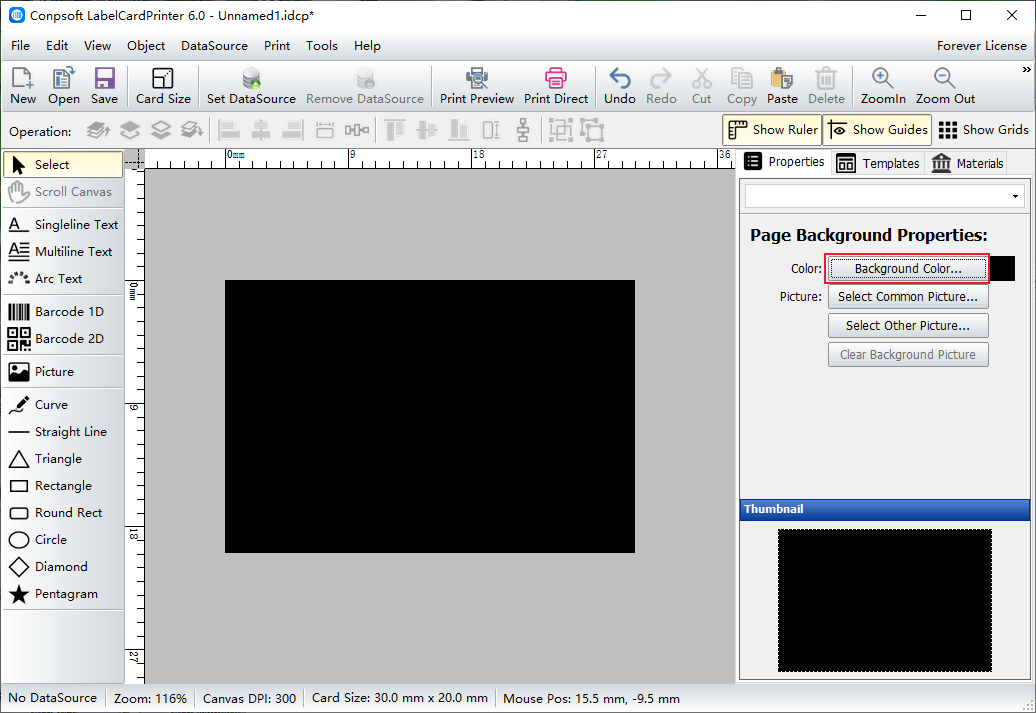Click the black card canvas
The height and width of the screenshot is (713, 1036).
point(429,416)
